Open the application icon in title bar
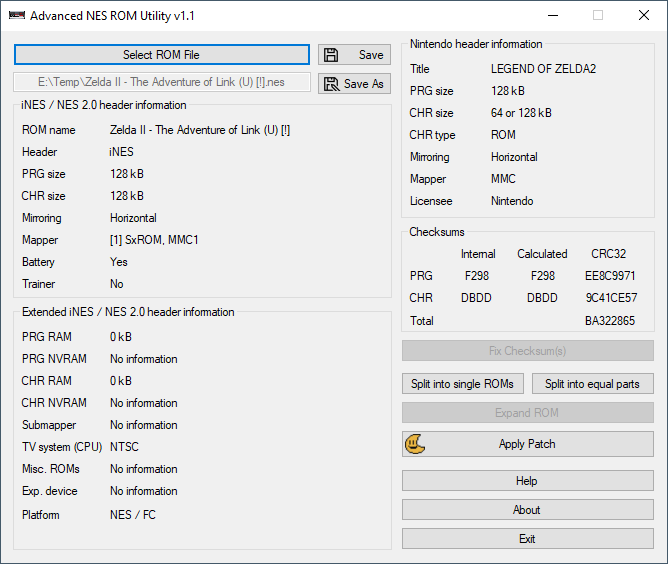 point(16,16)
